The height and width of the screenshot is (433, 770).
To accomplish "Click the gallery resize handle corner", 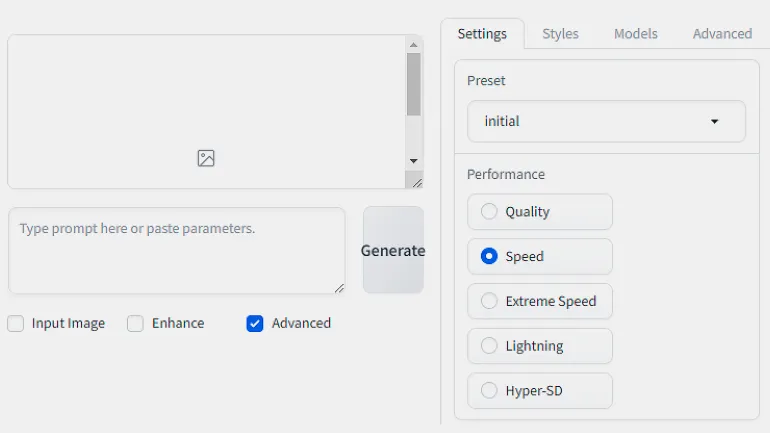I will coord(416,182).
